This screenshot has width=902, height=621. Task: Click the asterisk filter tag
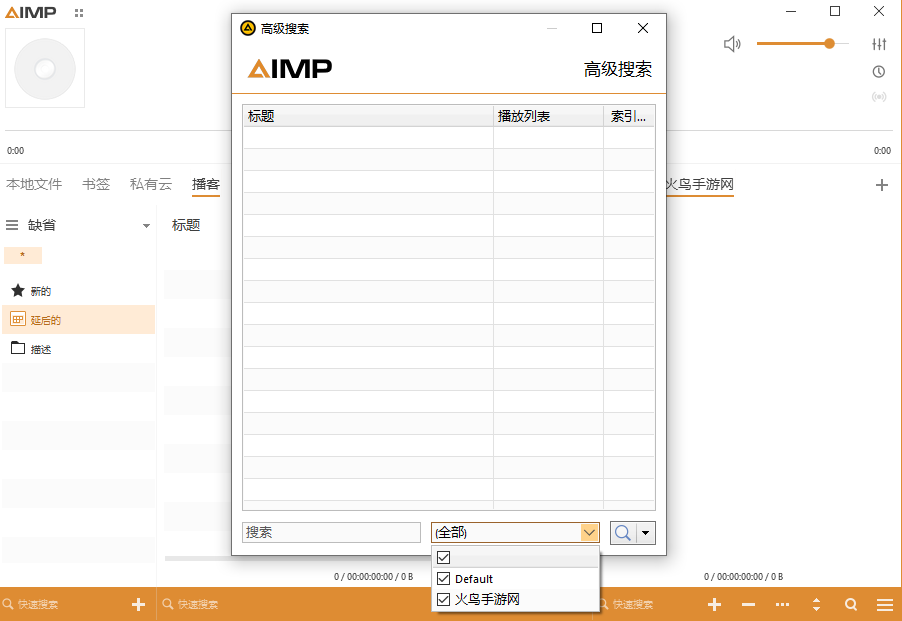(23, 255)
